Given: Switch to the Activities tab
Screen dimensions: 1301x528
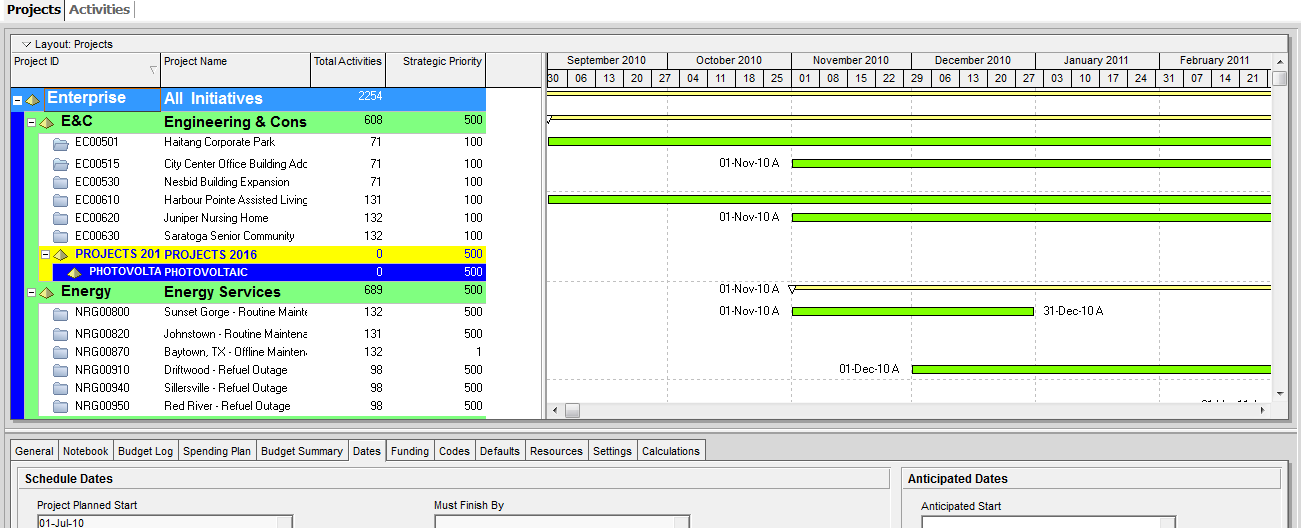Looking at the screenshot, I should pyautogui.click(x=99, y=10).
